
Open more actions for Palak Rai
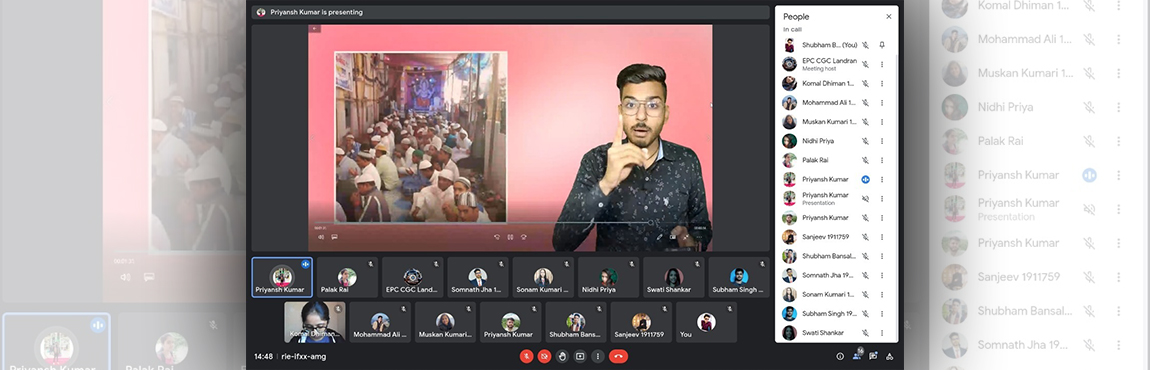click(882, 160)
